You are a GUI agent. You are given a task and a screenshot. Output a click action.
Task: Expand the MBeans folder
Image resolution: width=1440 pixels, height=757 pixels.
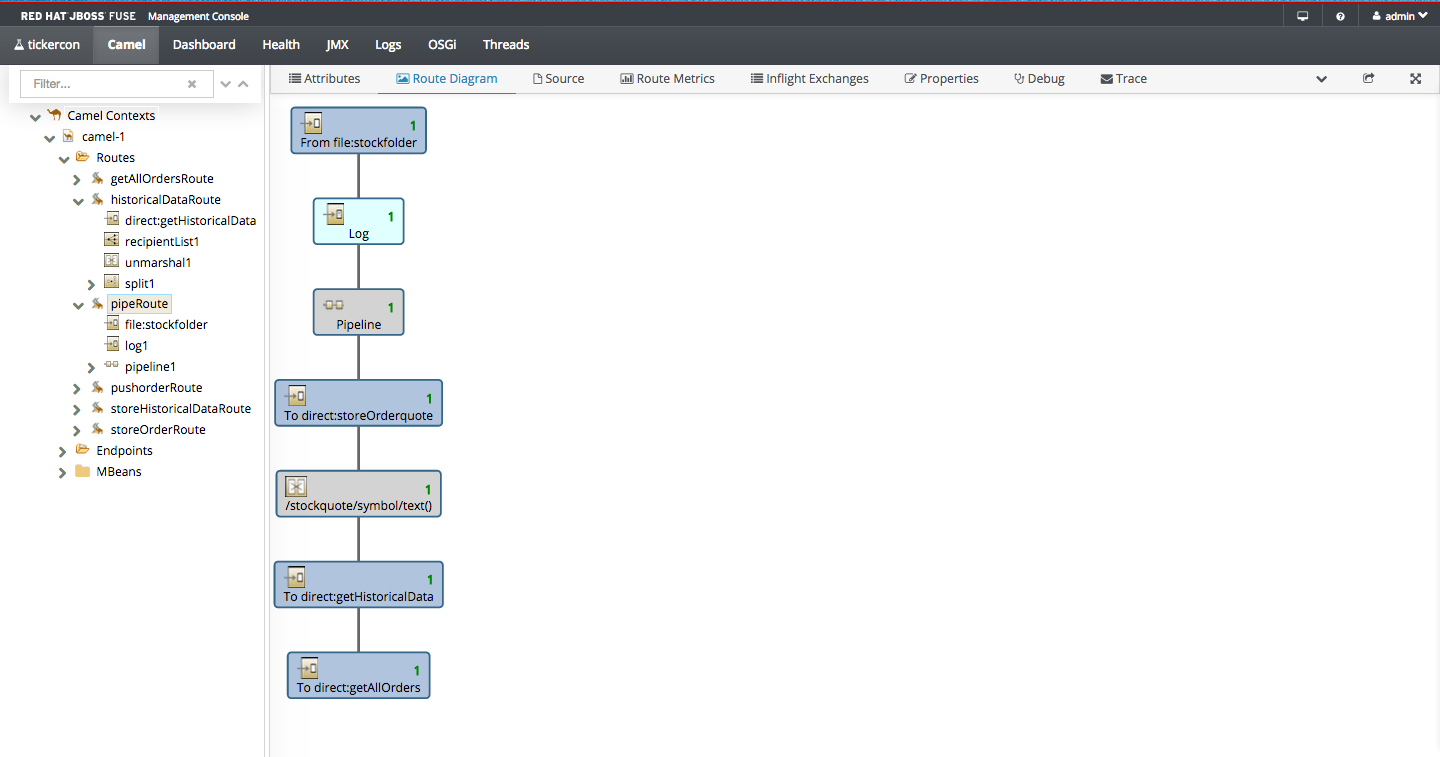(x=63, y=472)
